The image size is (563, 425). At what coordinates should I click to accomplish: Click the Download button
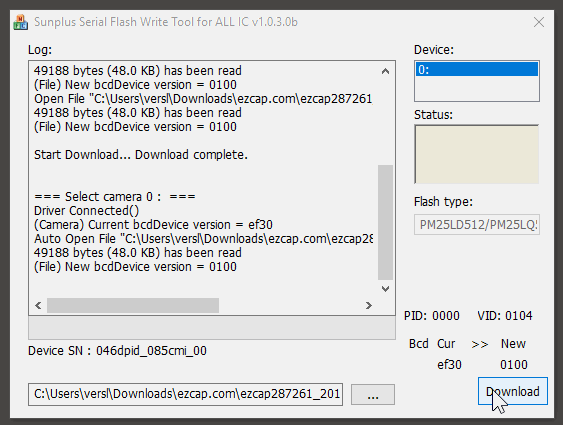(x=513, y=391)
